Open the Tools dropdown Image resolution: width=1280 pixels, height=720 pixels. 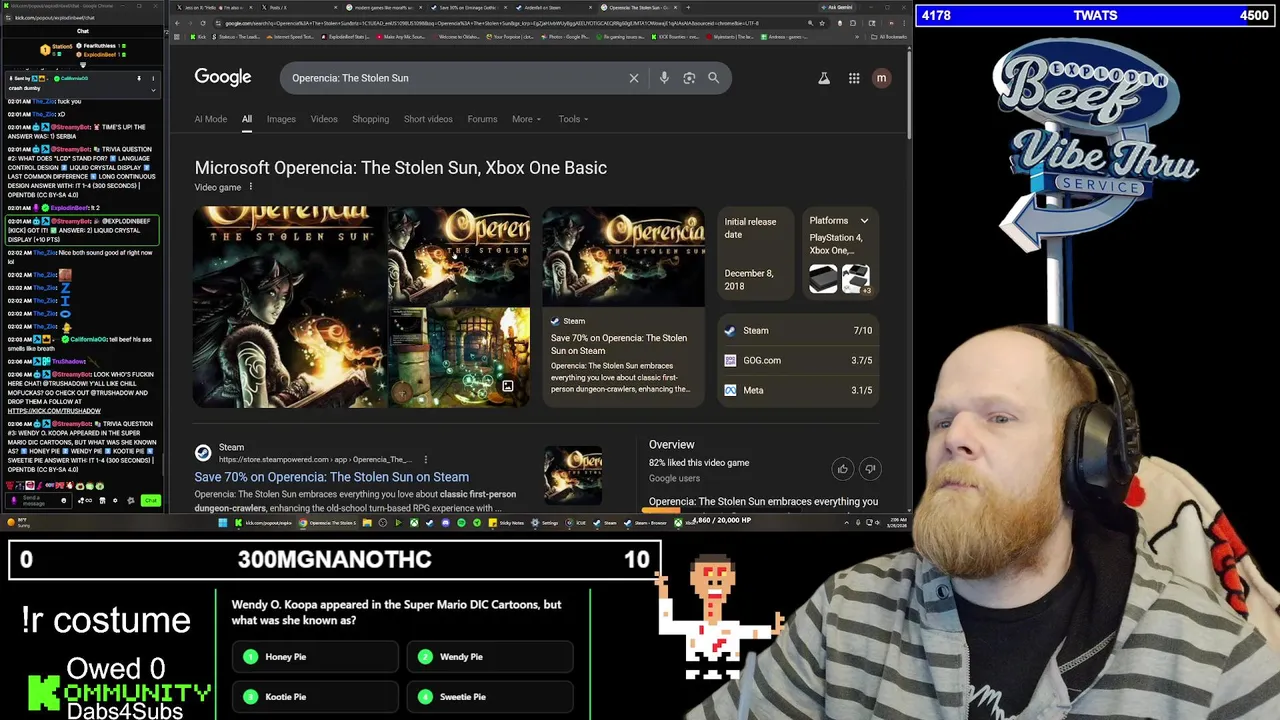pyautogui.click(x=573, y=119)
